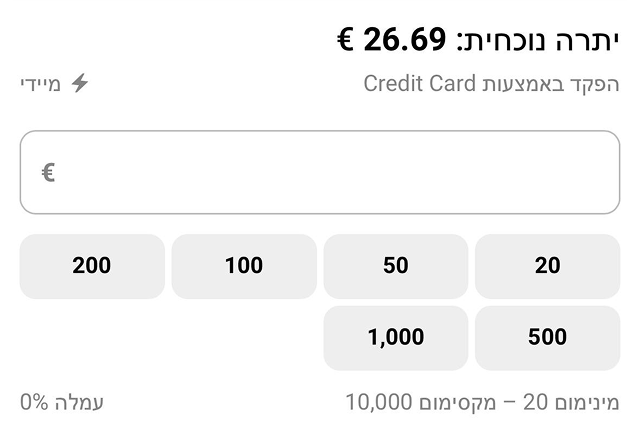The height and width of the screenshot is (432, 640).
Task: Click the מיידי instant label
Action: click(40, 83)
